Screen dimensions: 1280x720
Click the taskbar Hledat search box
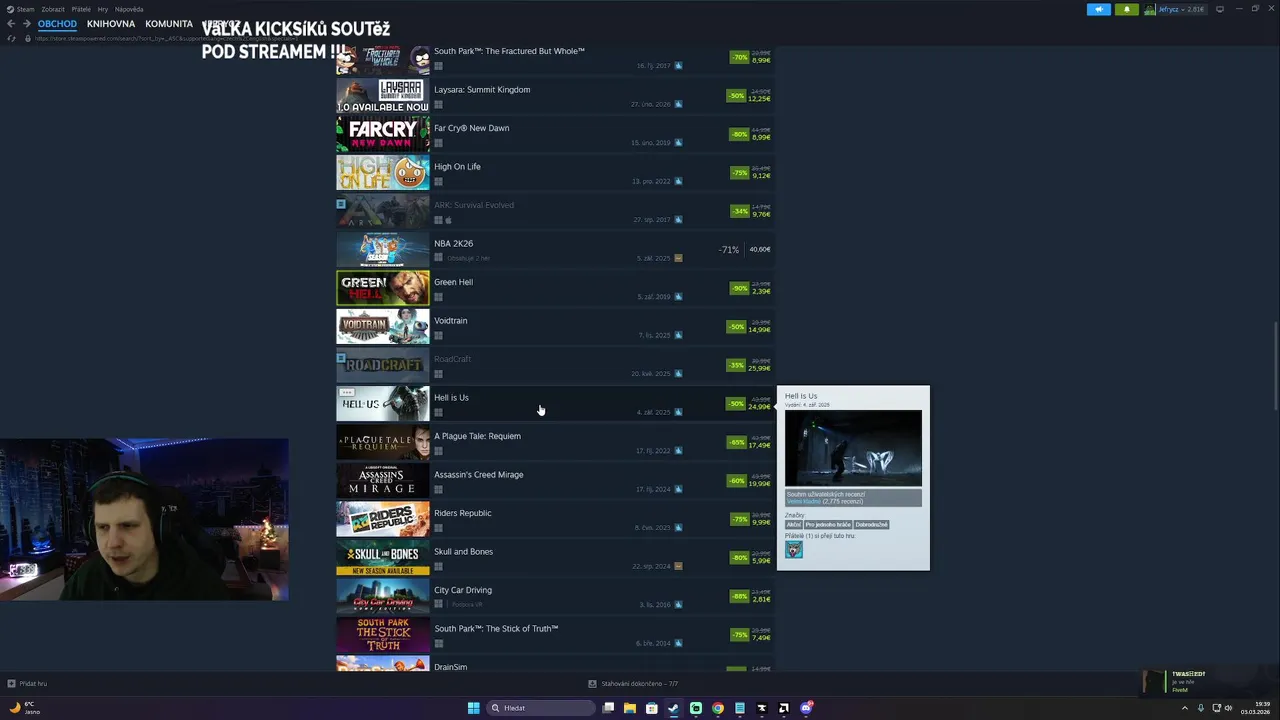[x=540, y=708]
